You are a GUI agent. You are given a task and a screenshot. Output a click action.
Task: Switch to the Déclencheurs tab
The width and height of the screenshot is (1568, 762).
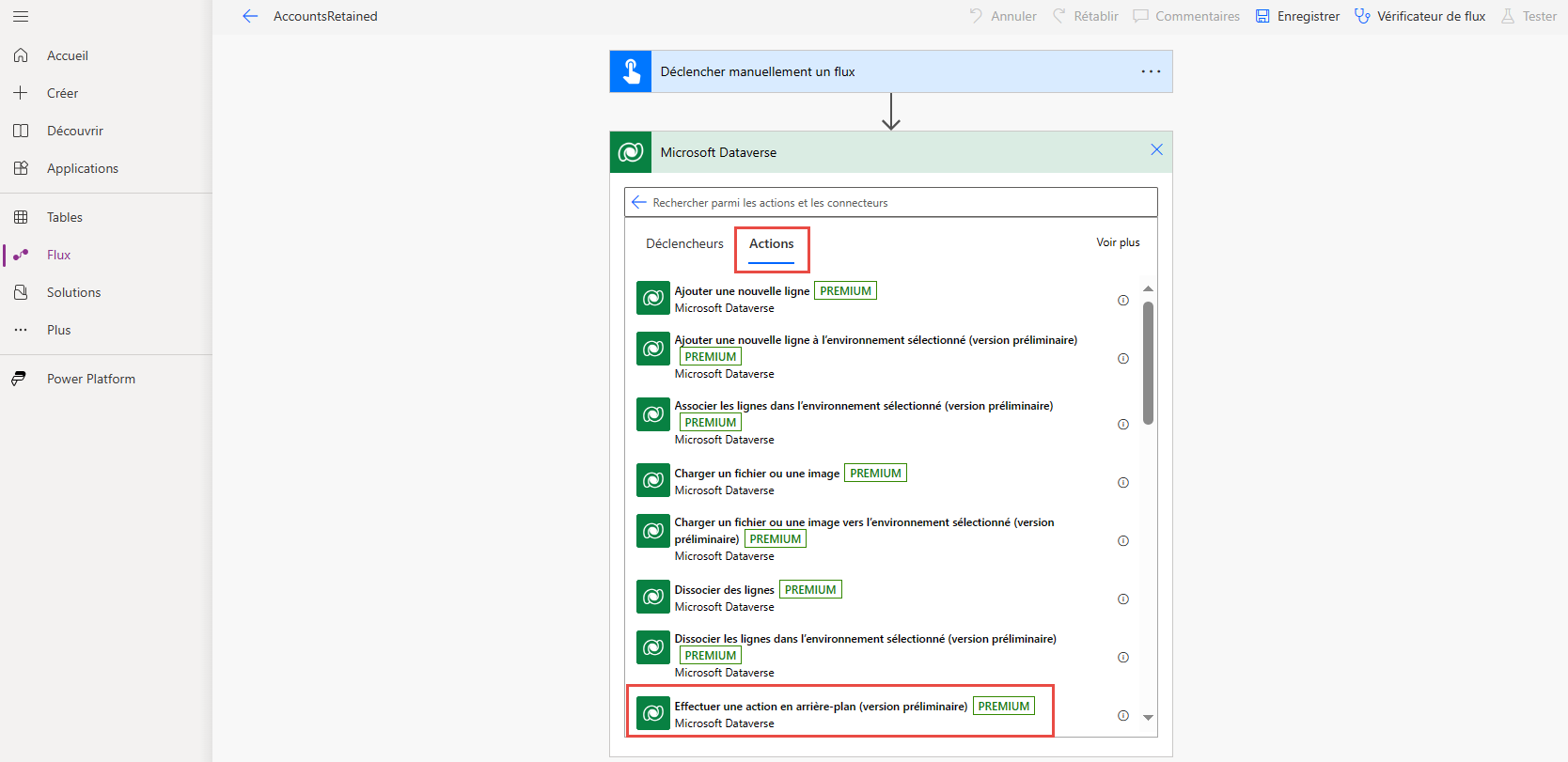[684, 243]
